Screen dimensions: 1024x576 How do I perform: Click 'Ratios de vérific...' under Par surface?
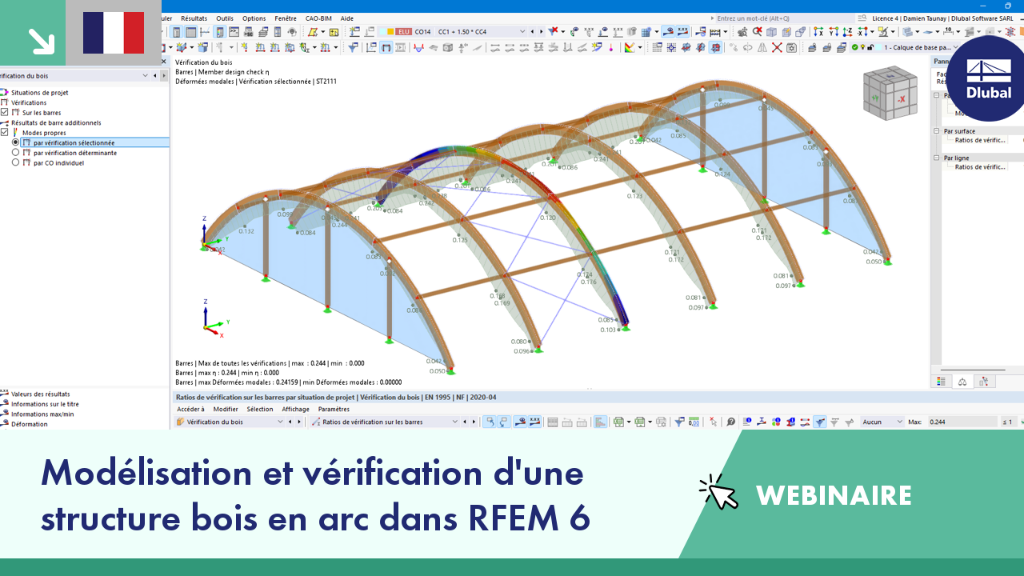pos(980,140)
